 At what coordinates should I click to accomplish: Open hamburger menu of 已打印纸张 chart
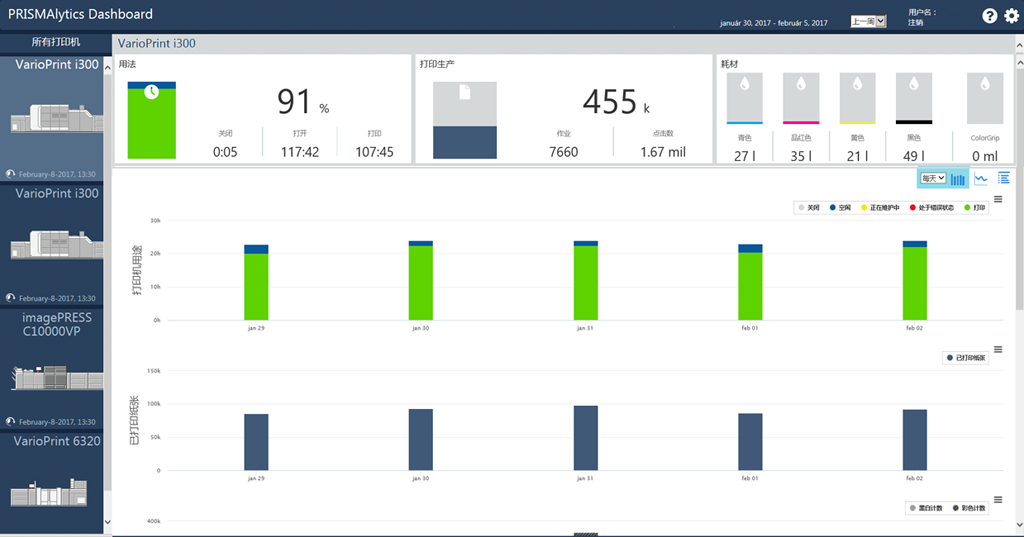point(998,350)
